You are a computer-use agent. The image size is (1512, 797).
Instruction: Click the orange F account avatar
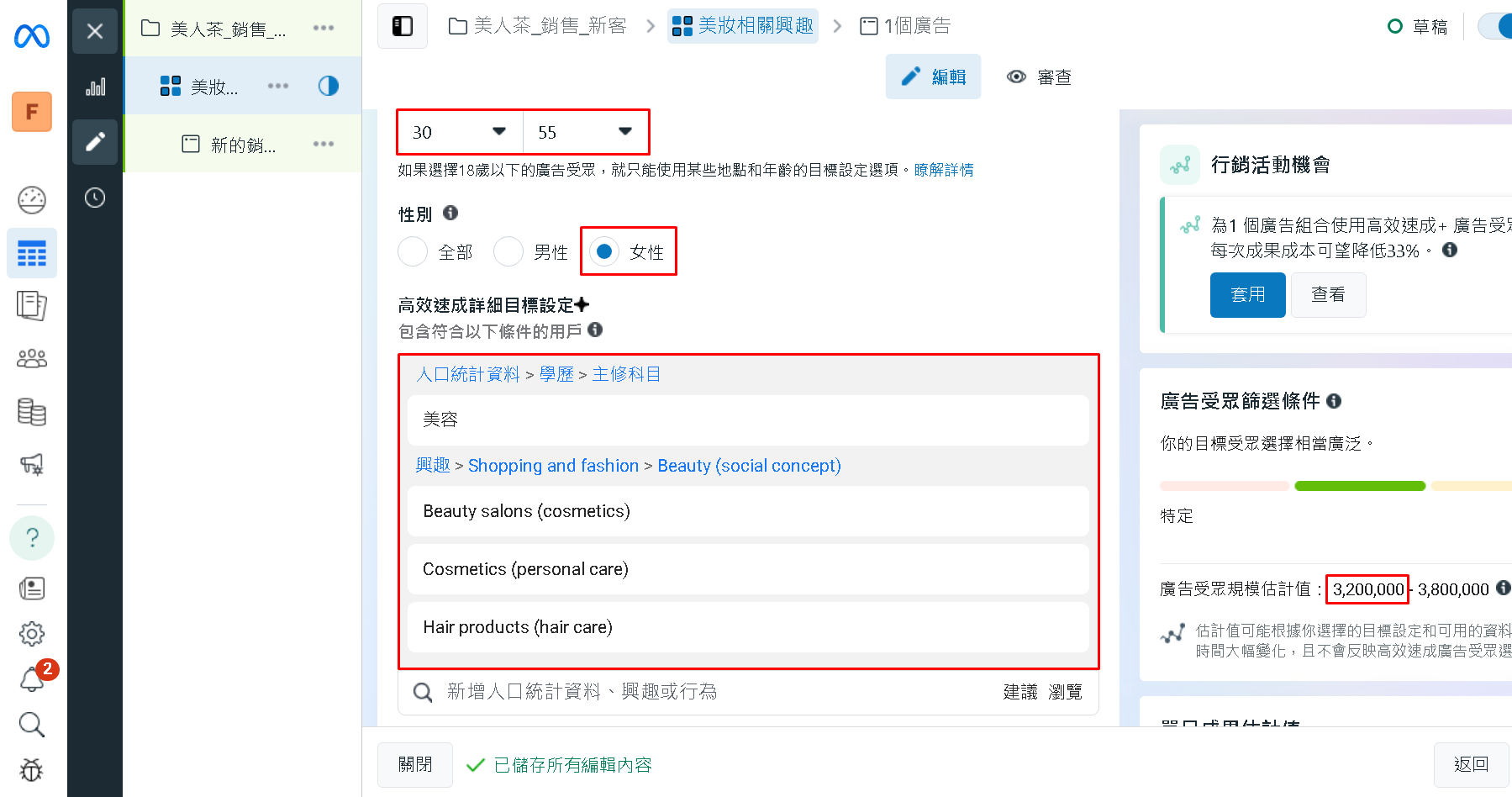32,112
